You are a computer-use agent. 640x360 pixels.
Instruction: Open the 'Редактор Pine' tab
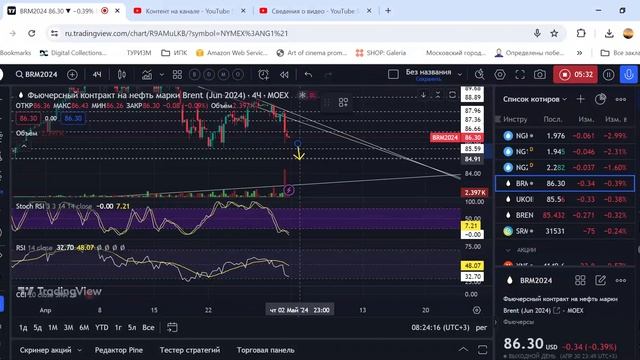click(119, 350)
